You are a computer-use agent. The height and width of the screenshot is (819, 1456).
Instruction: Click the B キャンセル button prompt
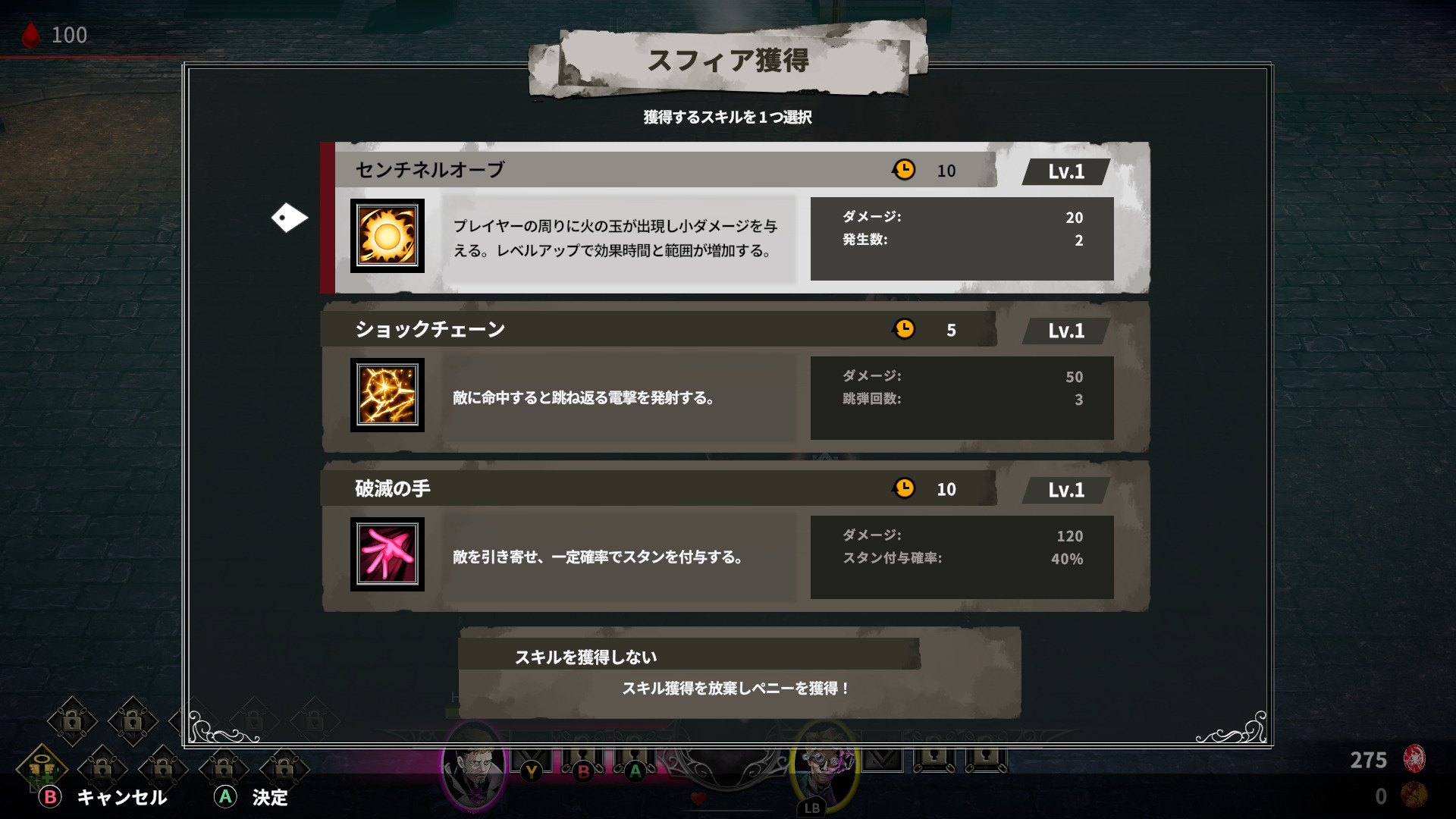[103, 797]
